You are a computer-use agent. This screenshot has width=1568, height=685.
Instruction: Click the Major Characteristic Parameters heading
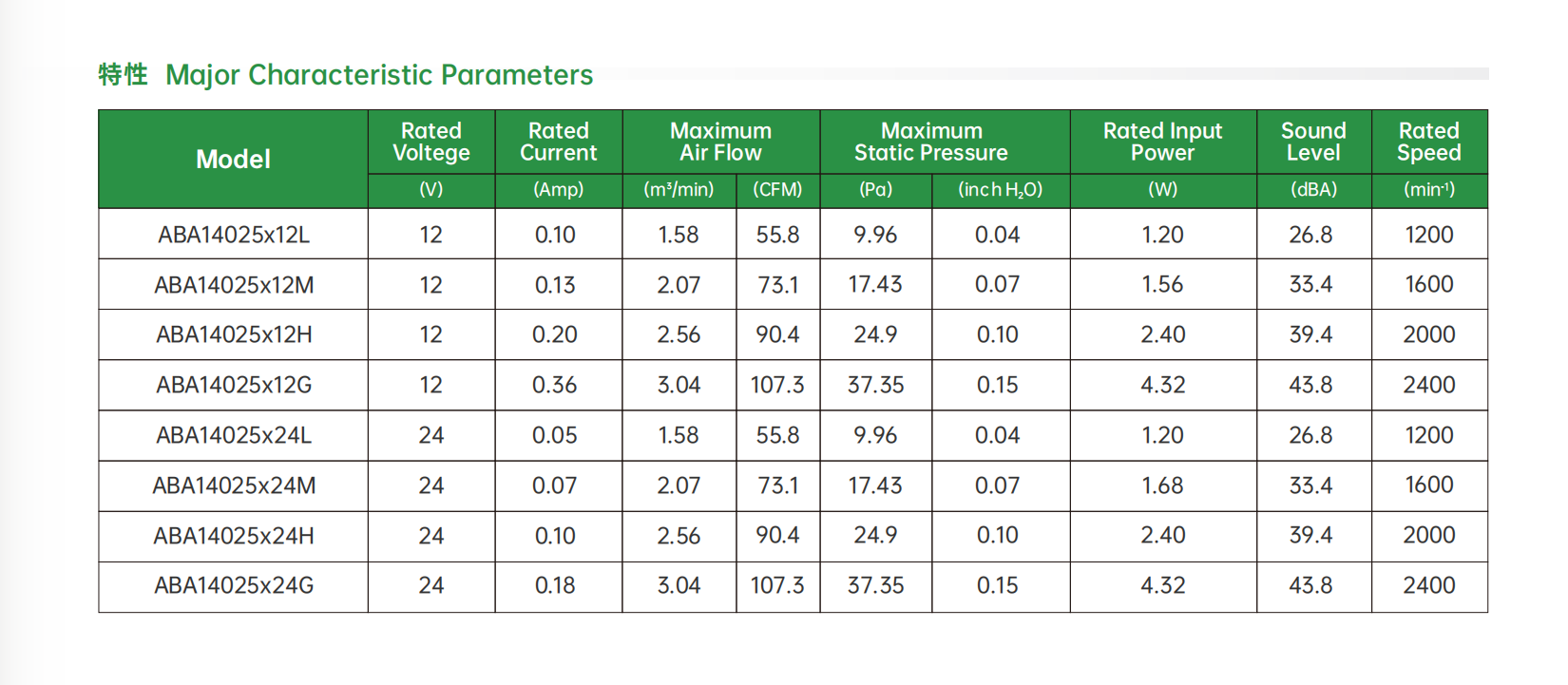pyautogui.click(x=379, y=75)
